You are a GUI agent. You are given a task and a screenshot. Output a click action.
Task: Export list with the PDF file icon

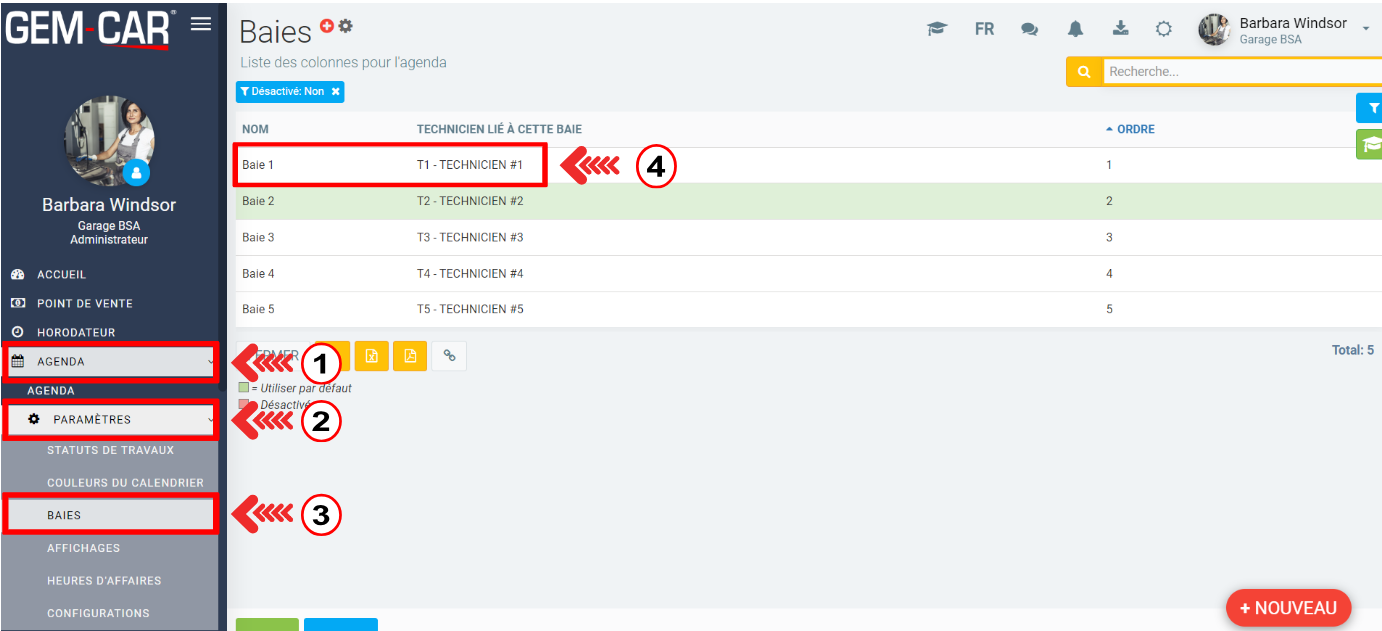(410, 356)
